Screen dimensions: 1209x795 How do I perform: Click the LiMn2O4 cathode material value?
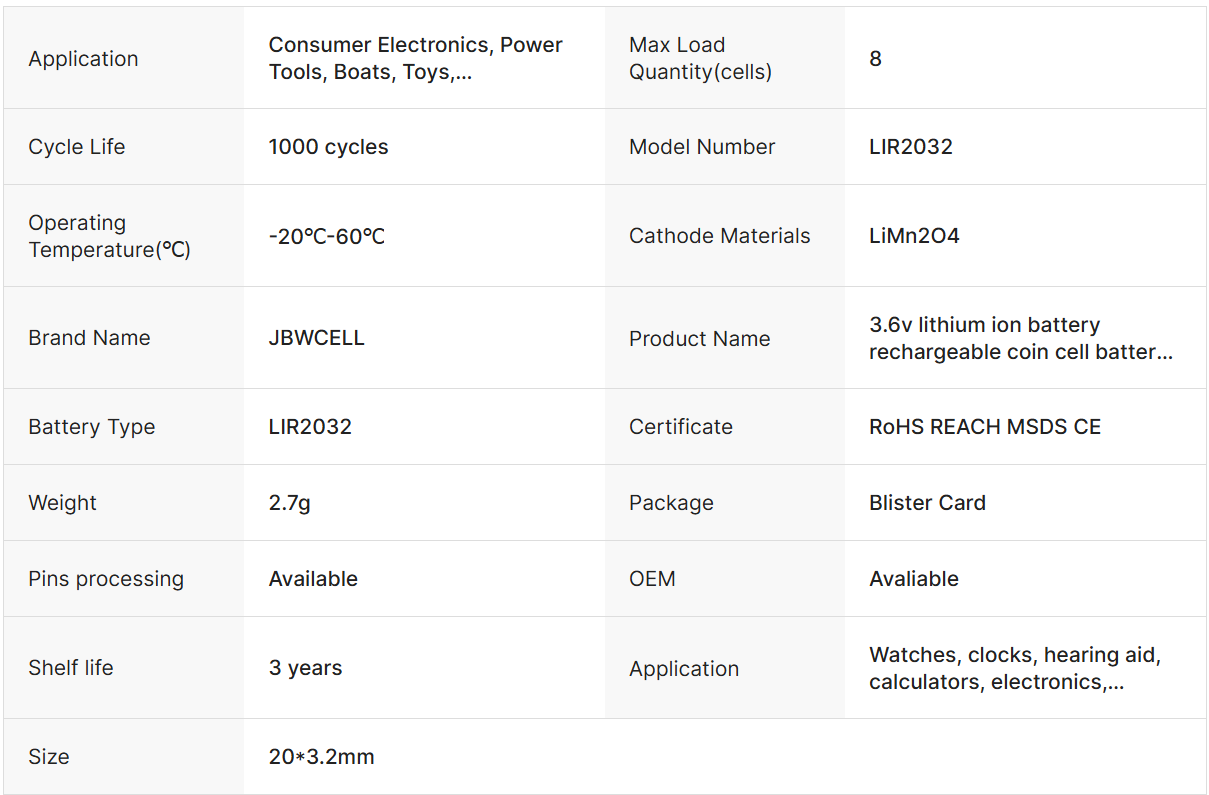click(914, 237)
